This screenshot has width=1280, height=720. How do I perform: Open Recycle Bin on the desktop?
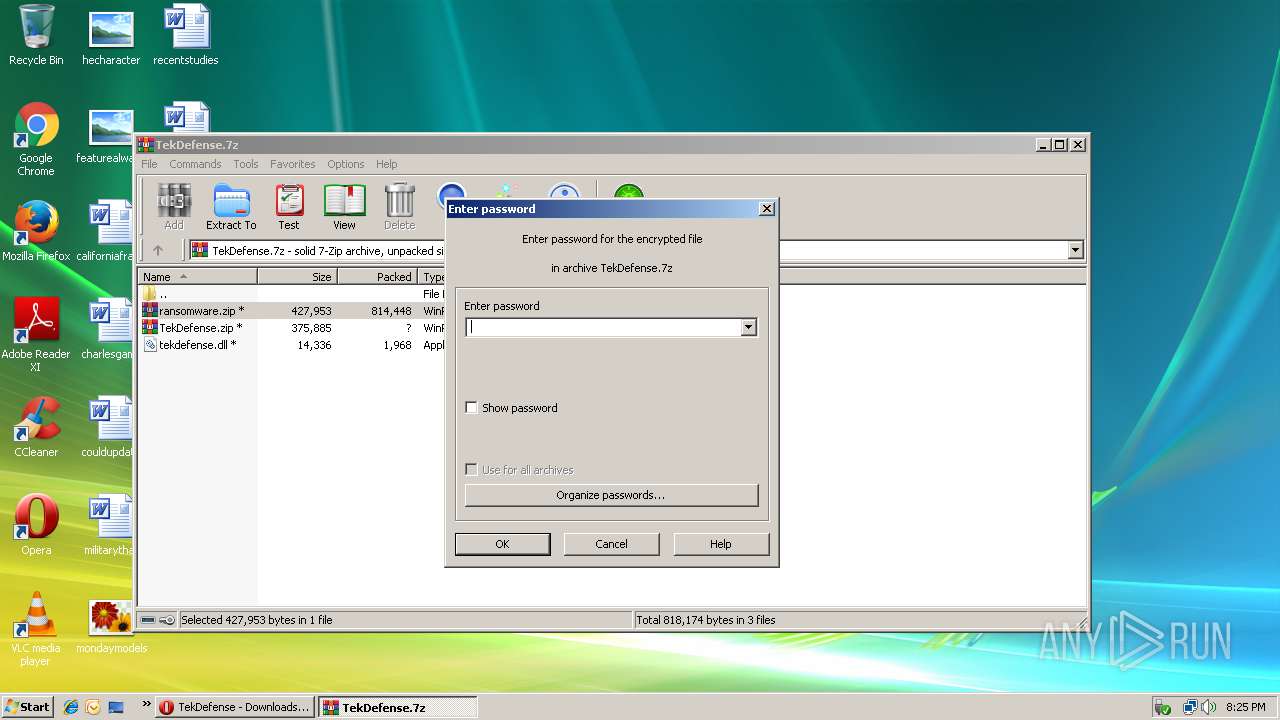pos(36,35)
